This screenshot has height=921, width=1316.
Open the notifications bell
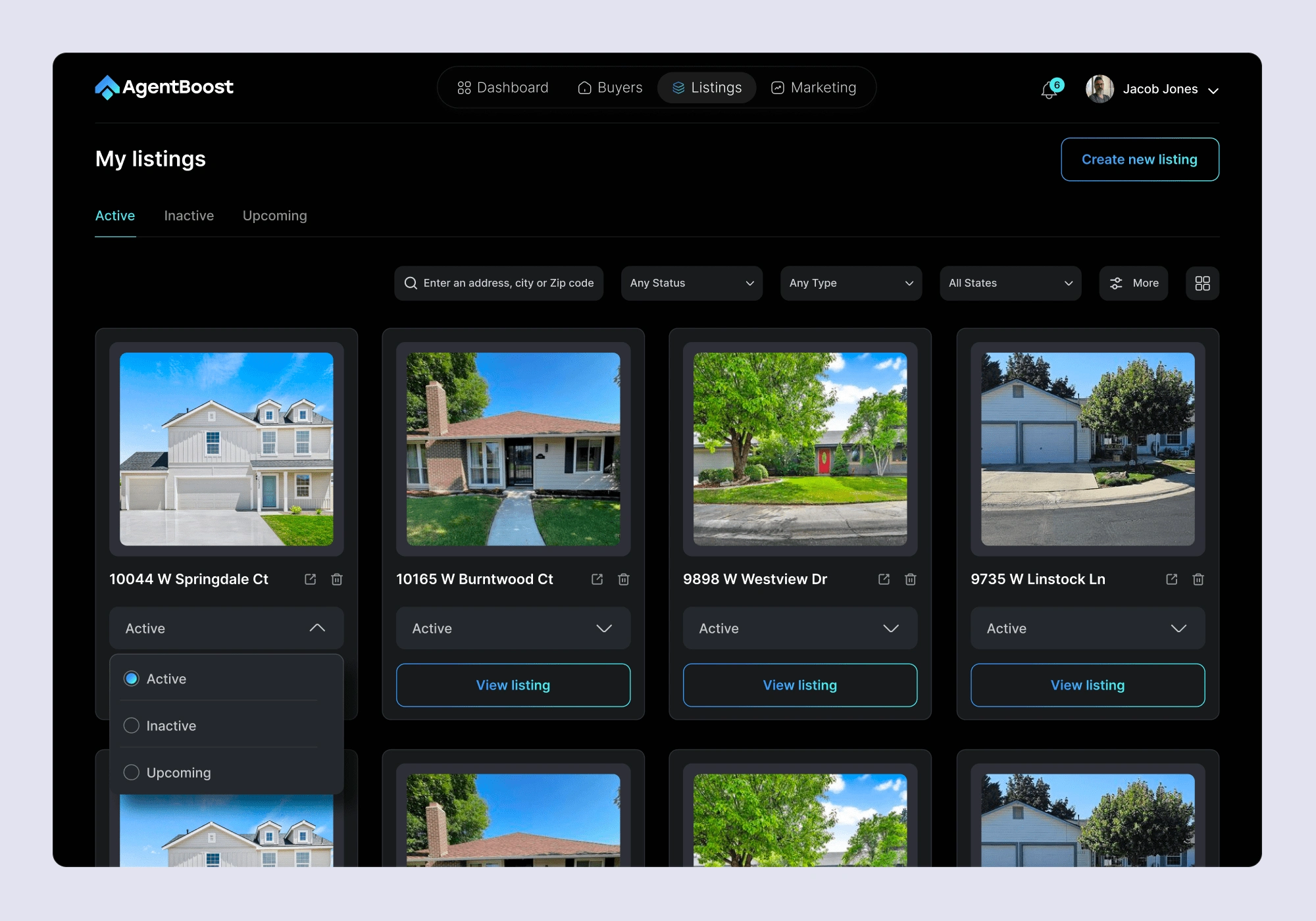1050,90
